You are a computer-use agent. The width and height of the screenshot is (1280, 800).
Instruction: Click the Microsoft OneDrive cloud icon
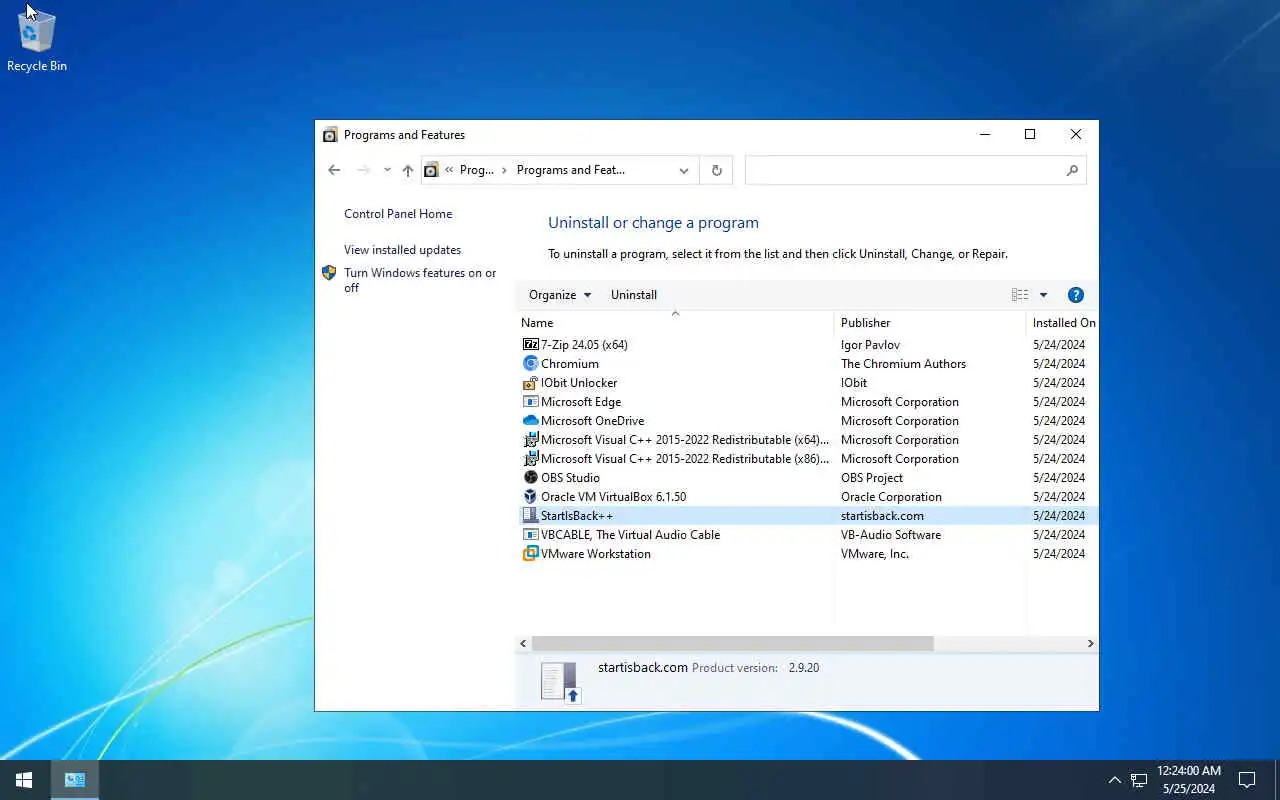pyautogui.click(x=530, y=421)
